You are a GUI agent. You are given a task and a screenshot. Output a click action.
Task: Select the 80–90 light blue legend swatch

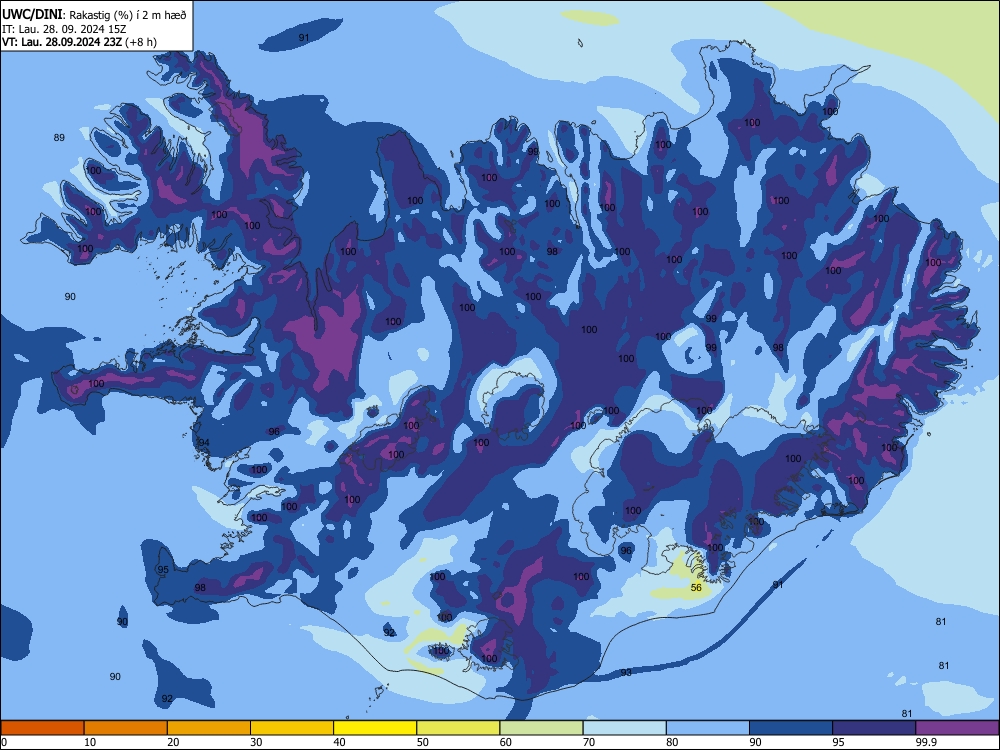pos(708,728)
